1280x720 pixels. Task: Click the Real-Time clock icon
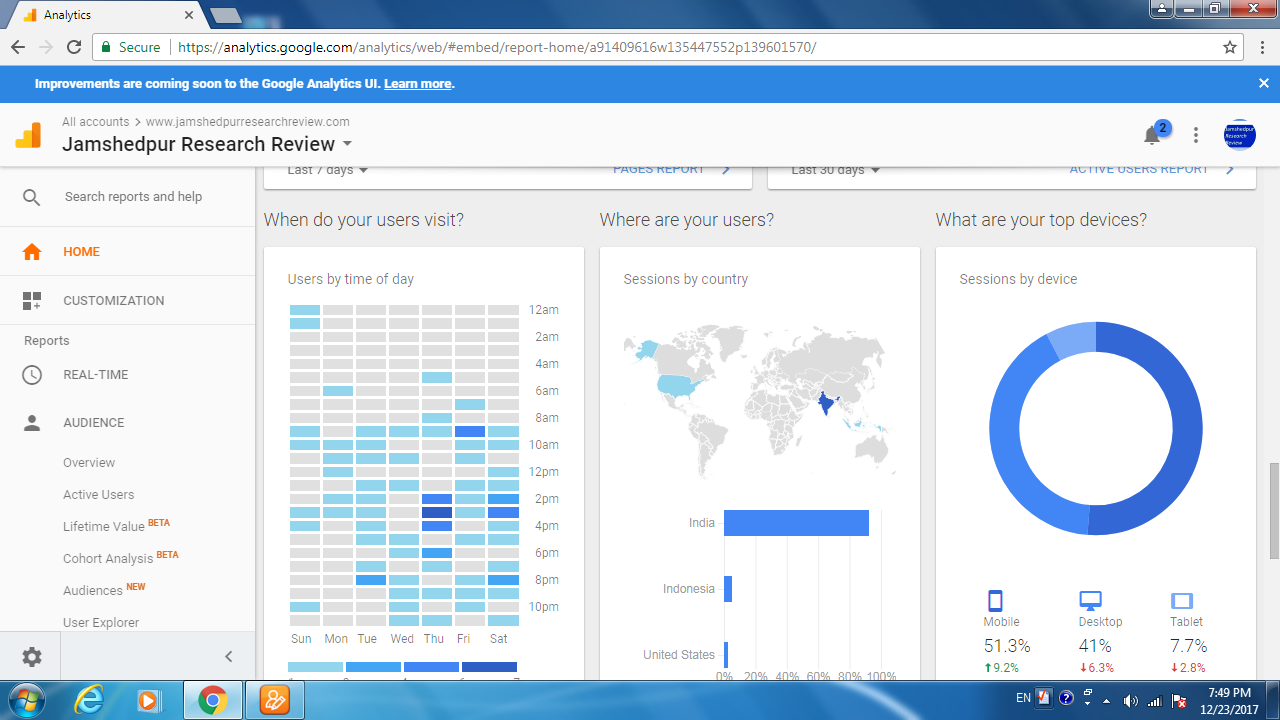(32, 375)
